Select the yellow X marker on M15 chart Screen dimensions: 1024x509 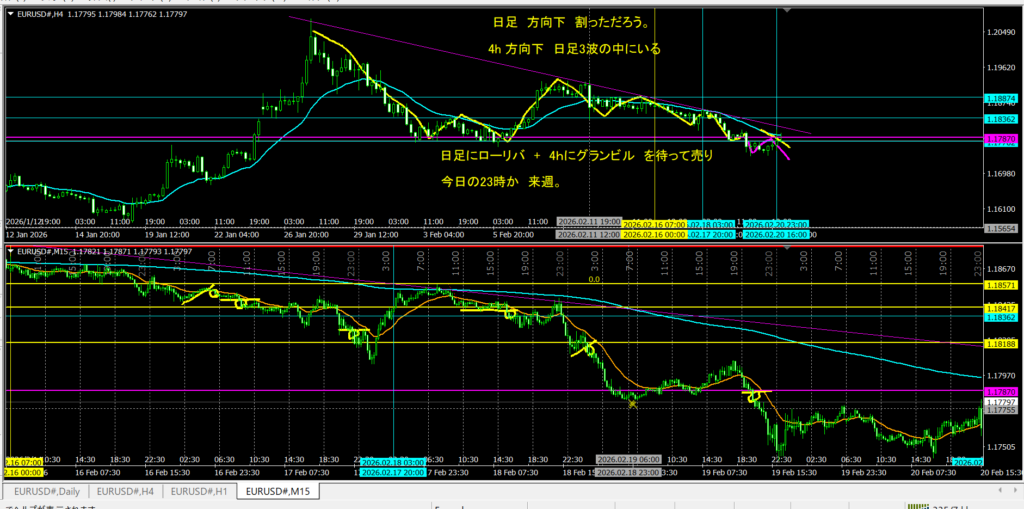pyautogui.click(x=632, y=404)
